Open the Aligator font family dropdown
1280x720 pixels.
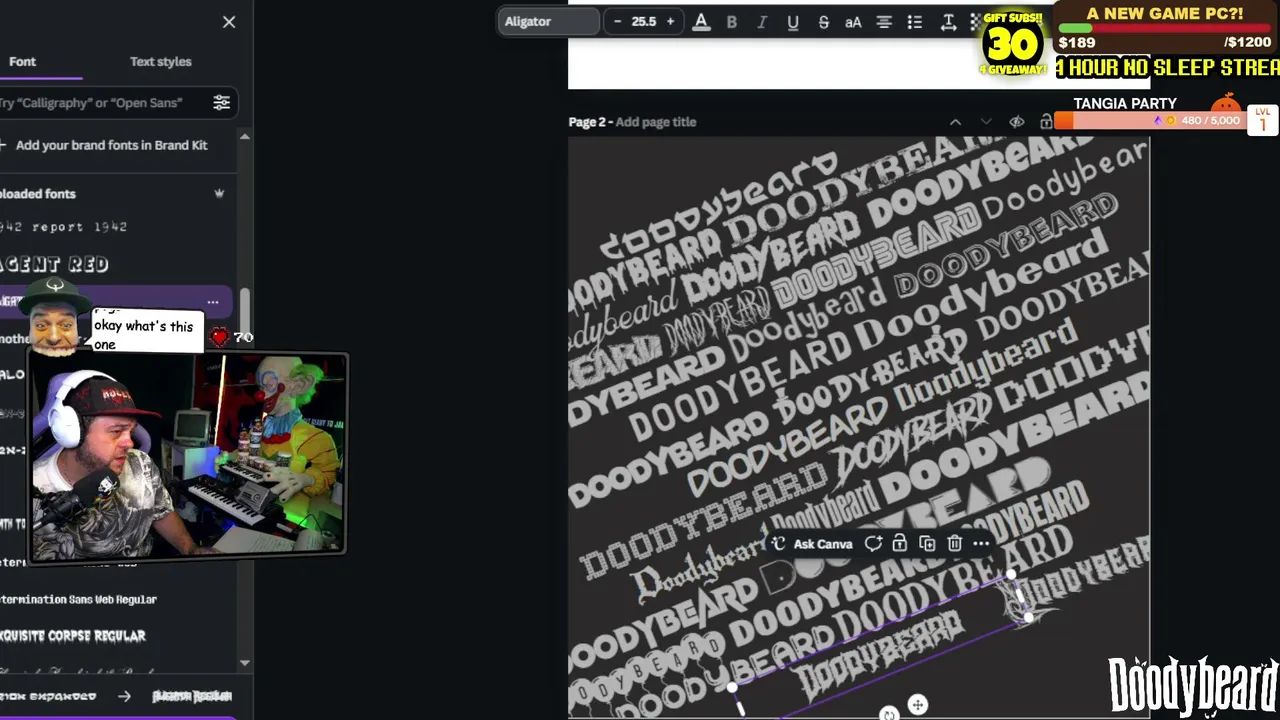pyautogui.click(x=549, y=22)
